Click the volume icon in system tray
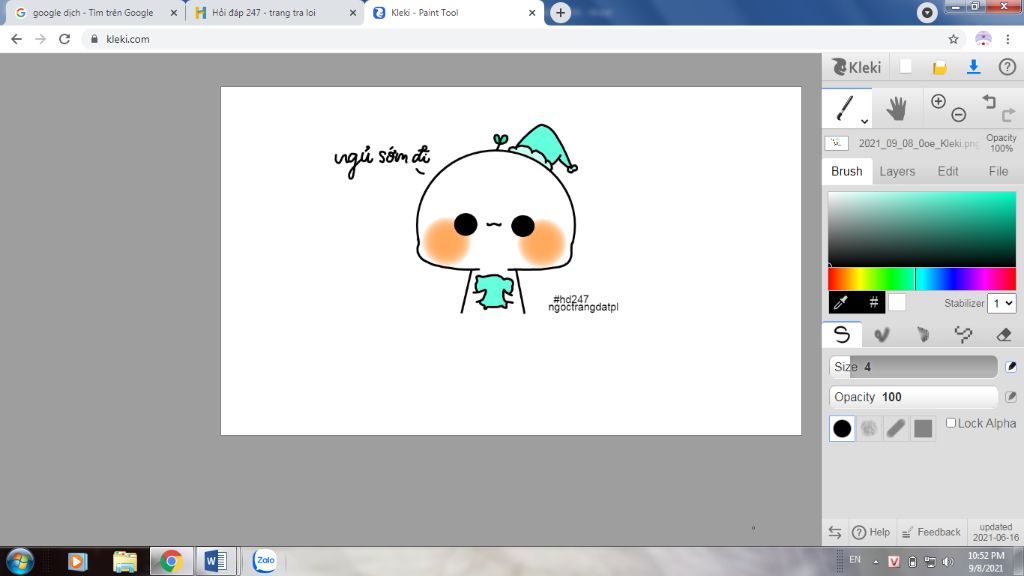The image size is (1024, 576). point(948,562)
